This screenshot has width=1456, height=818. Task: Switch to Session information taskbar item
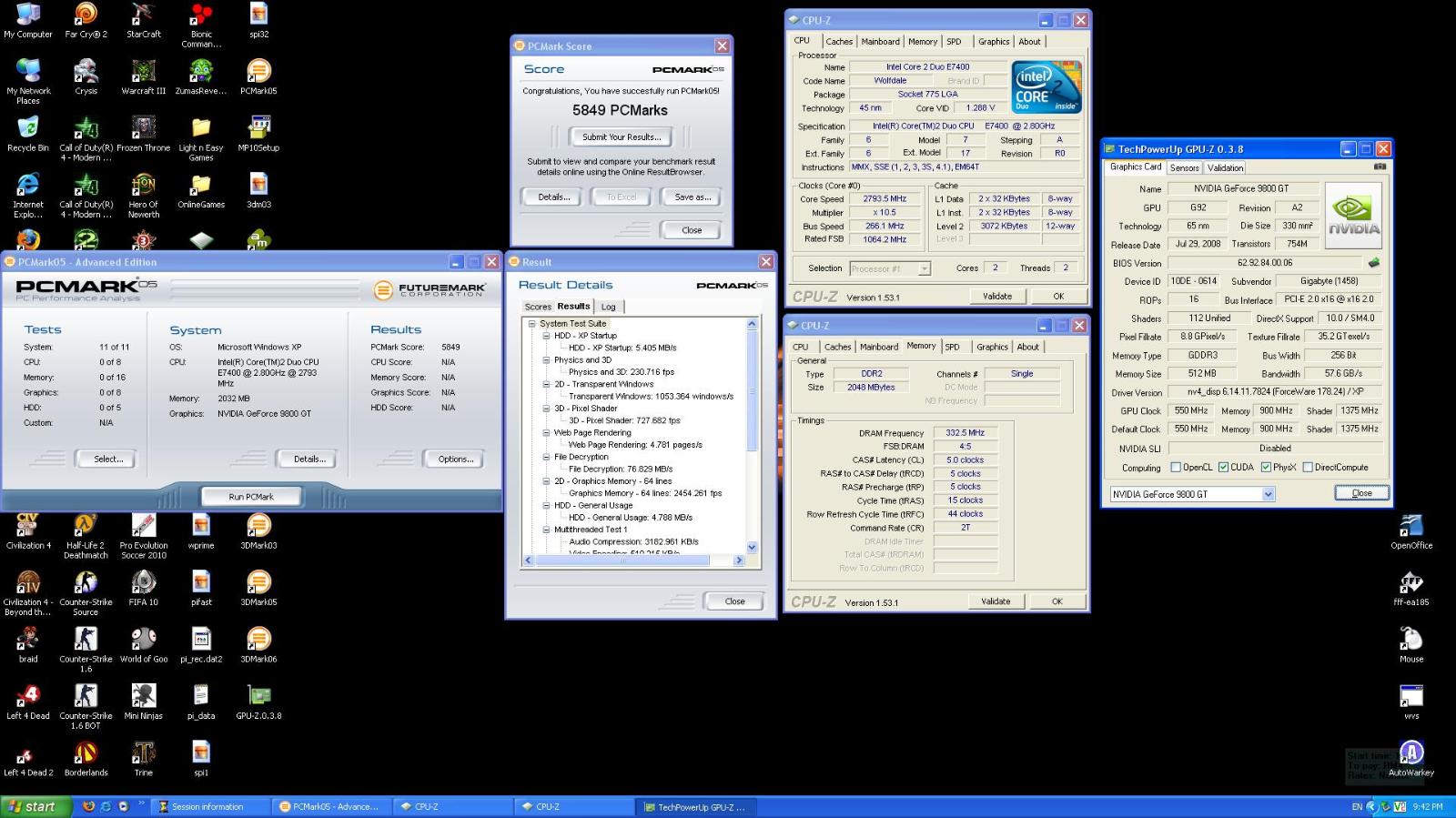click(208, 806)
